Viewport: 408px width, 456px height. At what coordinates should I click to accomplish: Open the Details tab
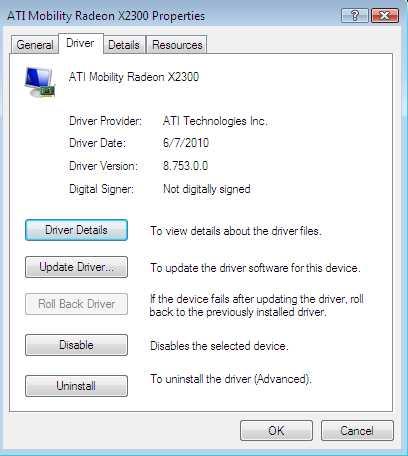coord(124,45)
